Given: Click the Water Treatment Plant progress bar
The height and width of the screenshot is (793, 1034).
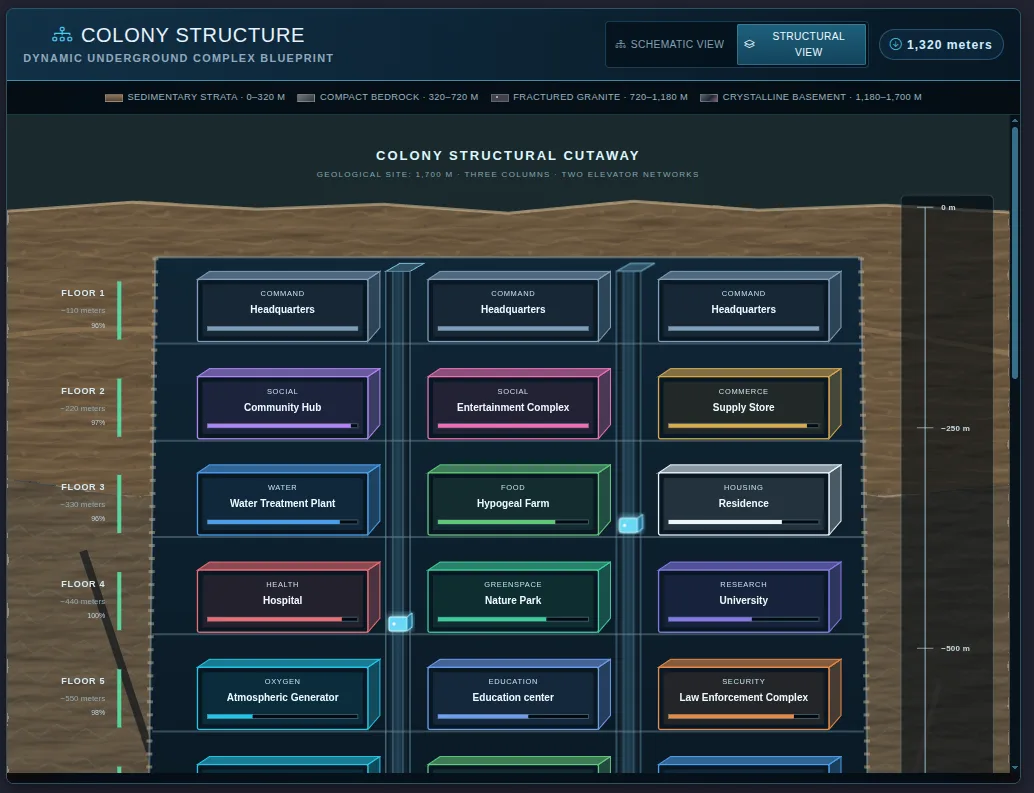Looking at the screenshot, I should coord(282,522).
